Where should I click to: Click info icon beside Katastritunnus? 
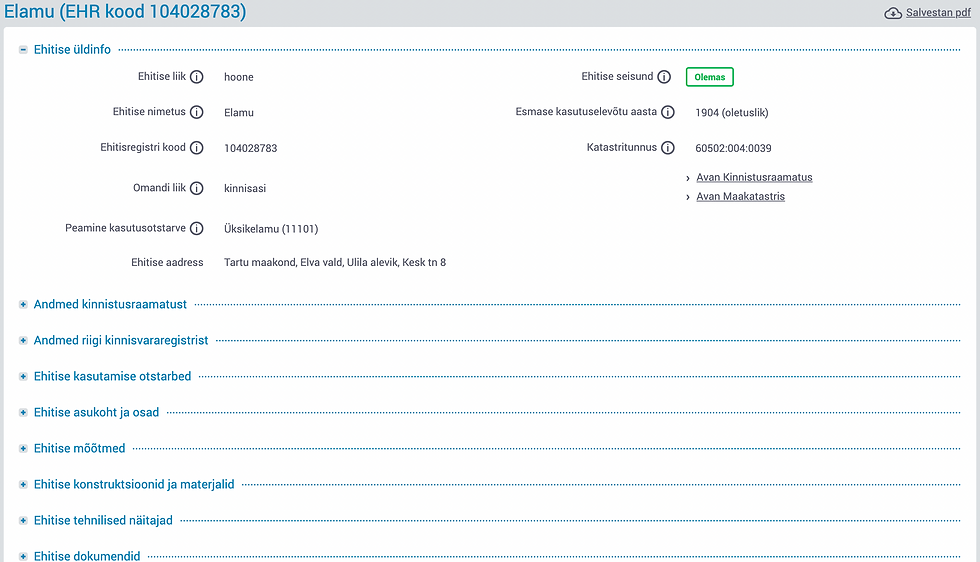668,148
